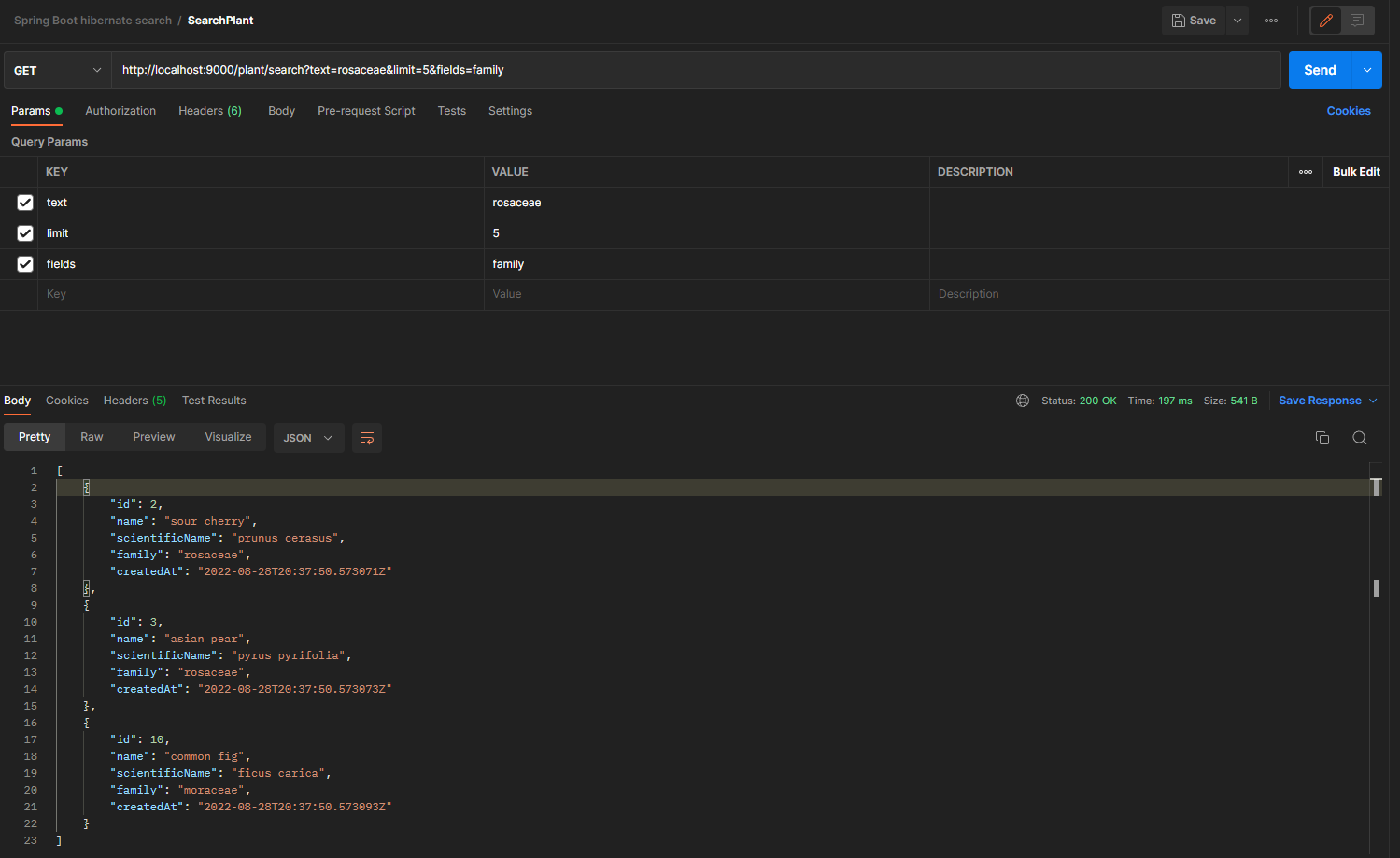The image size is (1400, 858).
Task: Uncheck the limit parameter checkbox
Action: (x=25, y=233)
